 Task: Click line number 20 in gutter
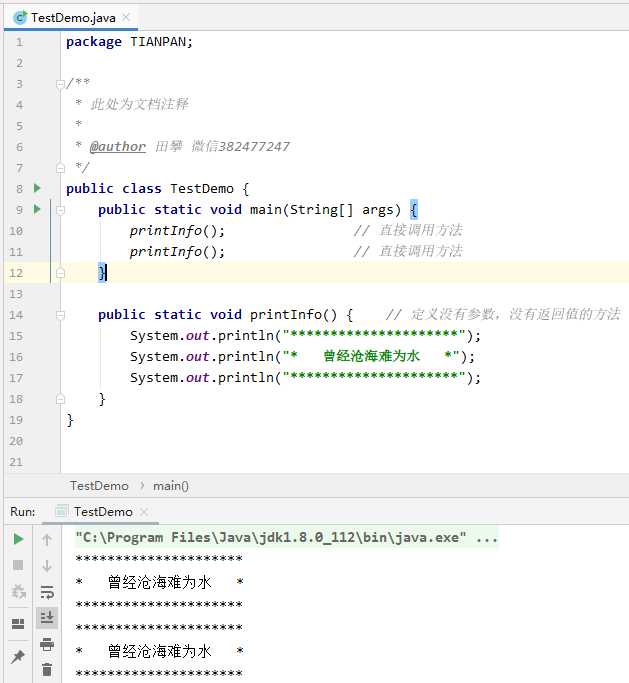(16, 441)
